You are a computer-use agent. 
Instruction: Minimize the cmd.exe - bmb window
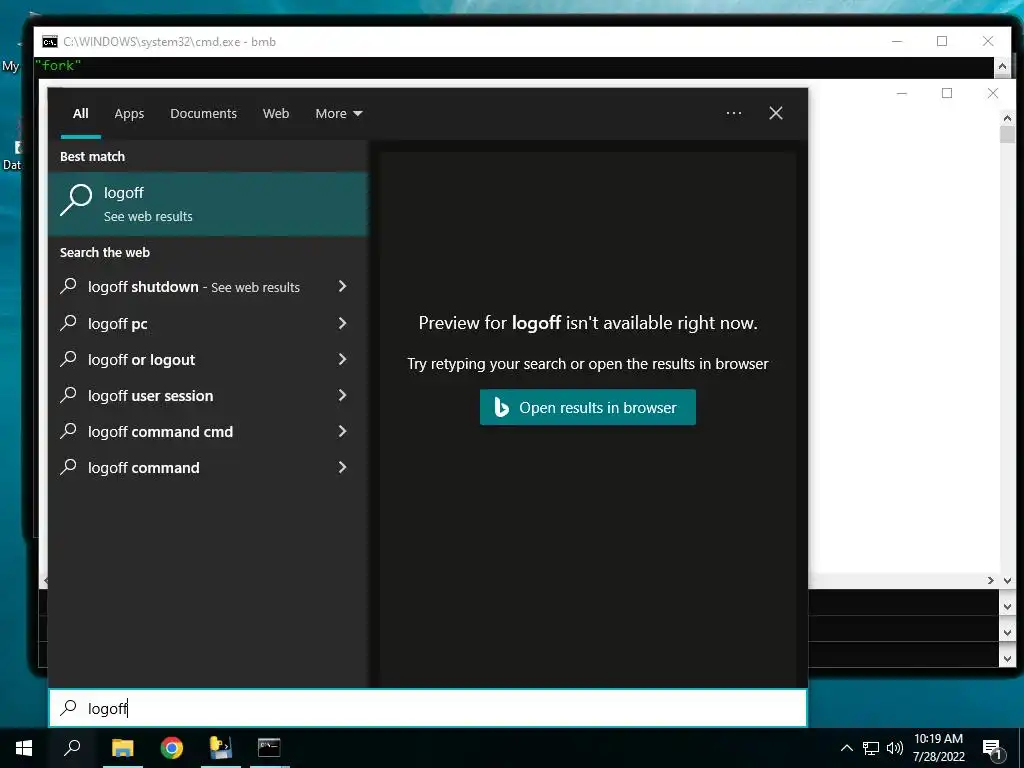tap(897, 41)
